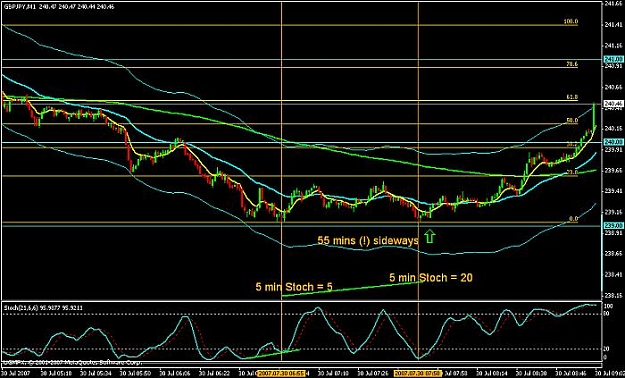Click the 20 level on Stochastic scale
This screenshot has height=378, width=625.
607,349
